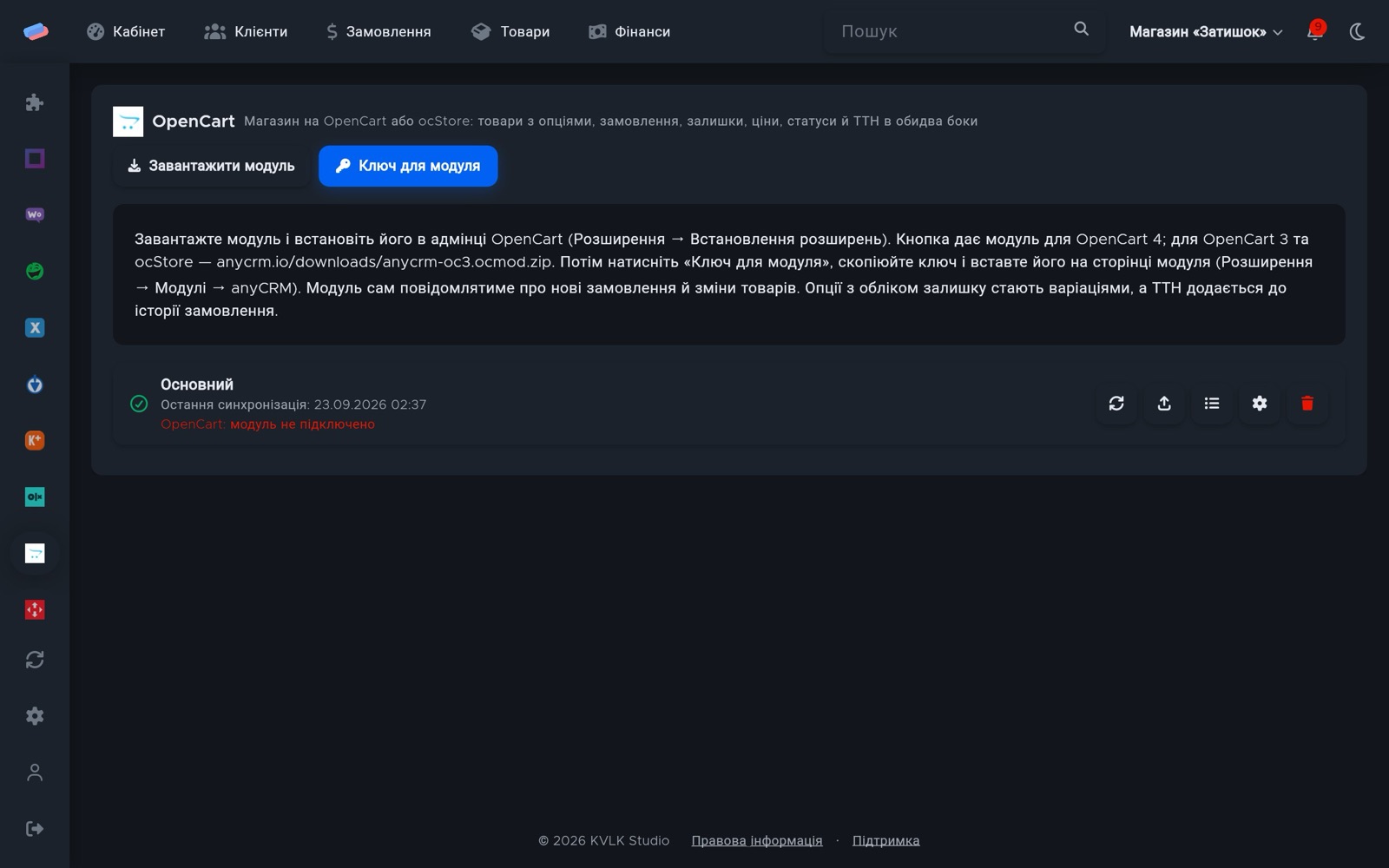Image resolution: width=1389 pixels, height=868 pixels.
Task: Sync the Основний connection now
Action: click(x=1116, y=404)
